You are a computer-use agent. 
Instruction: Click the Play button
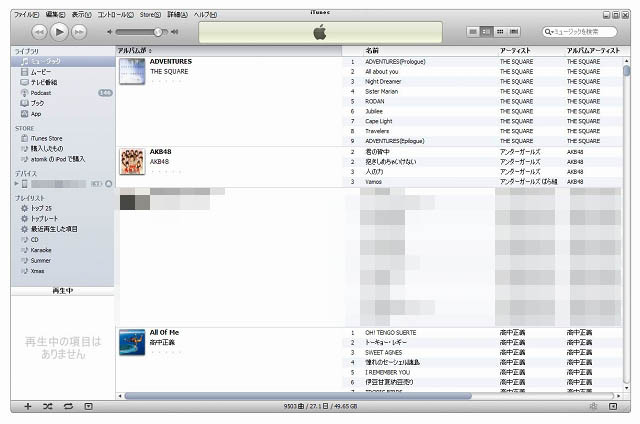[59, 31]
